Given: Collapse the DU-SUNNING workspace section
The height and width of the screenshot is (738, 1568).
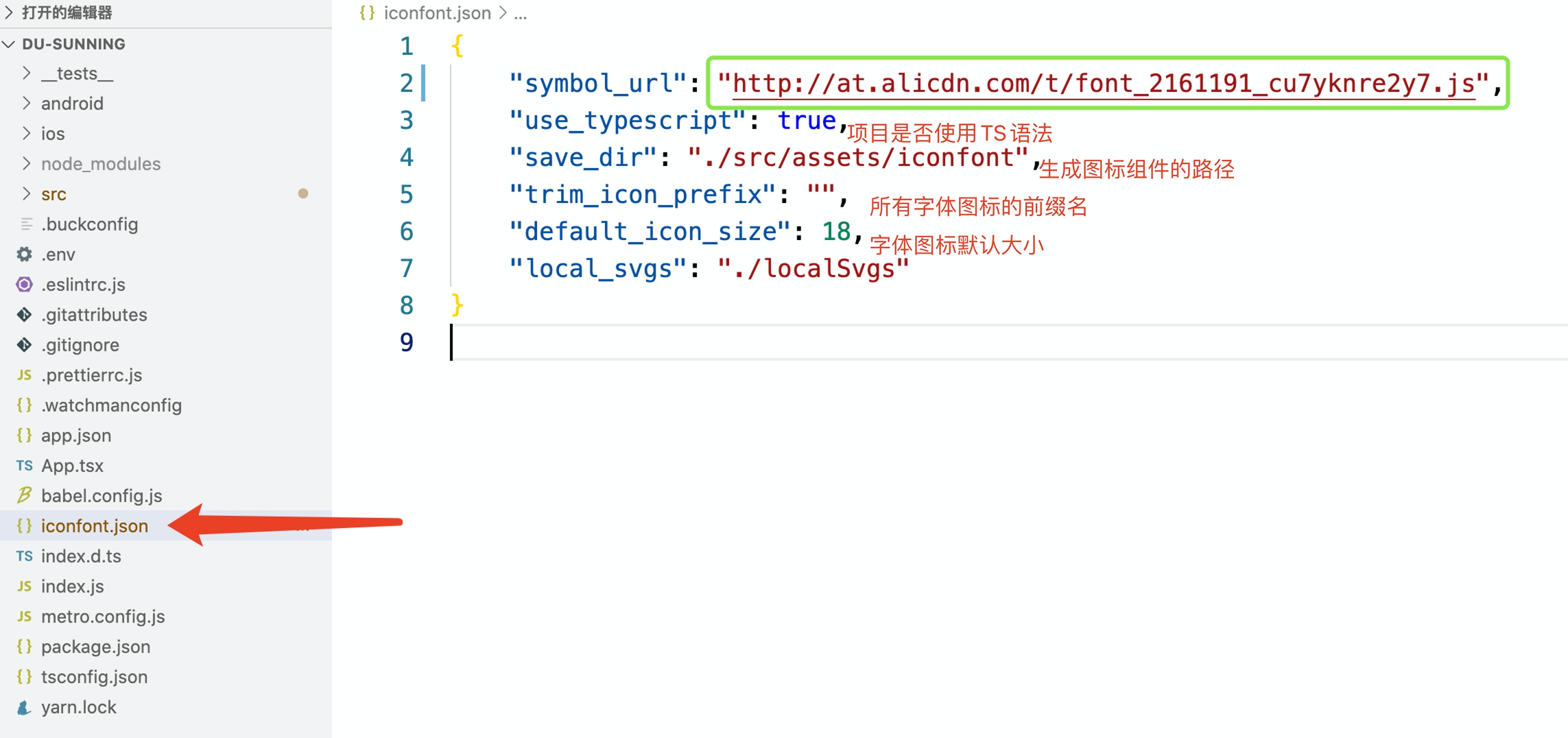Looking at the screenshot, I should click(9, 43).
